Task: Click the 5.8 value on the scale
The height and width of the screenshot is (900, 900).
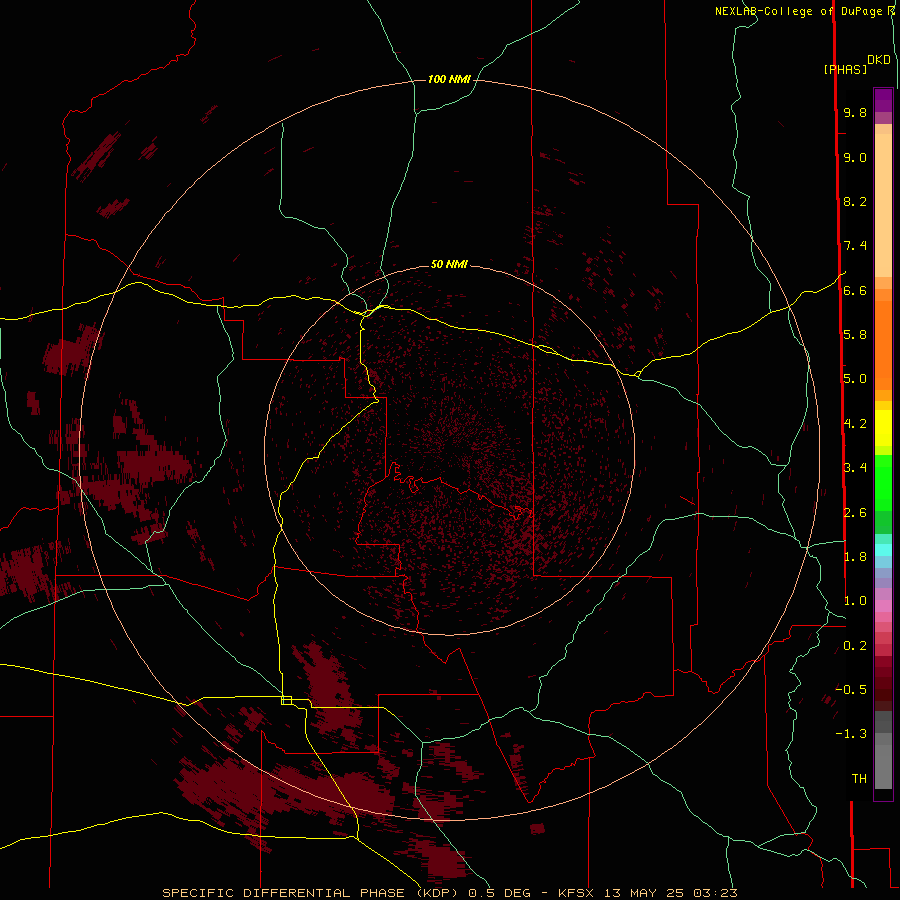Action: (855, 335)
